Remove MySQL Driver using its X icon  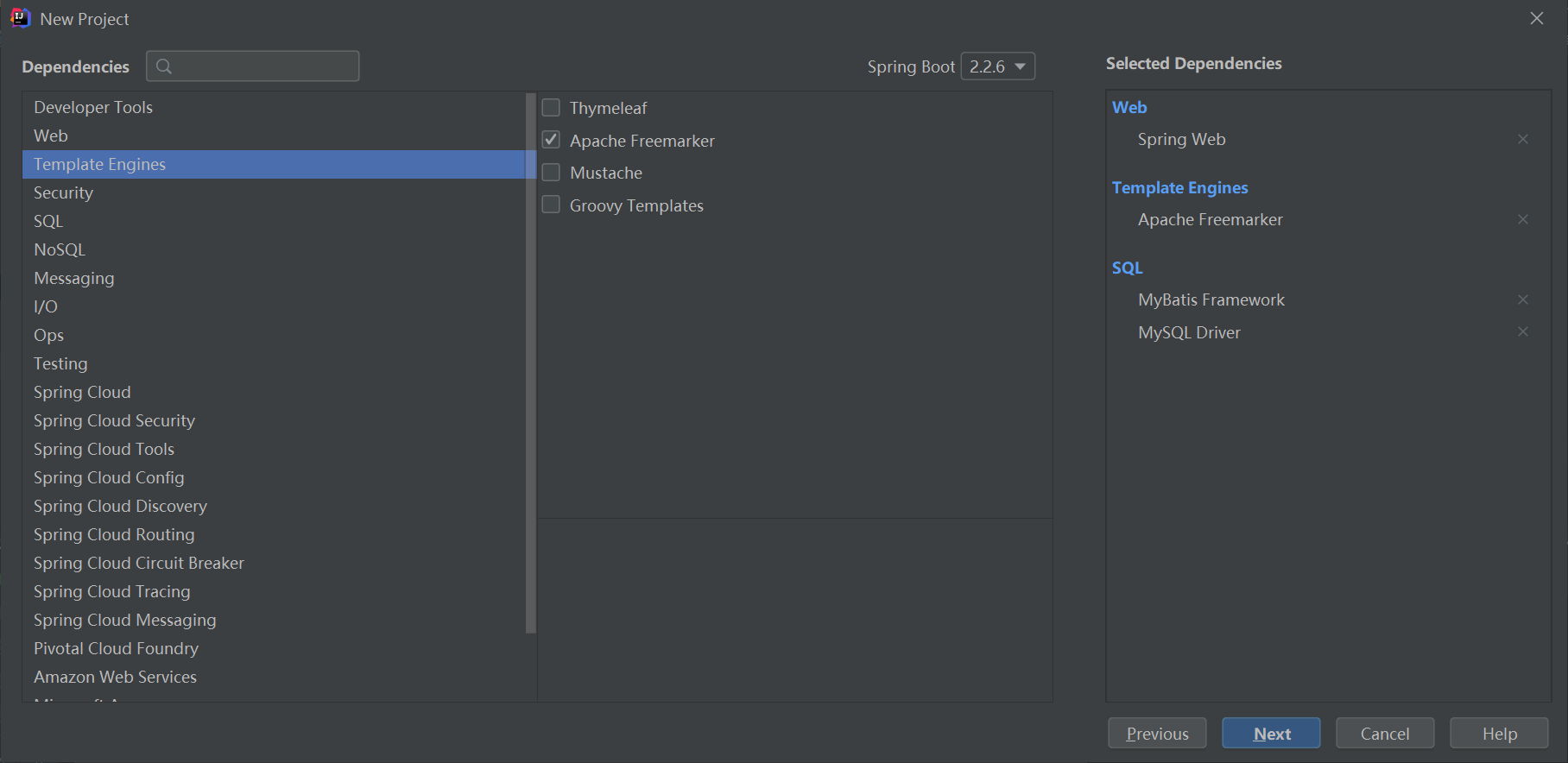(x=1523, y=331)
